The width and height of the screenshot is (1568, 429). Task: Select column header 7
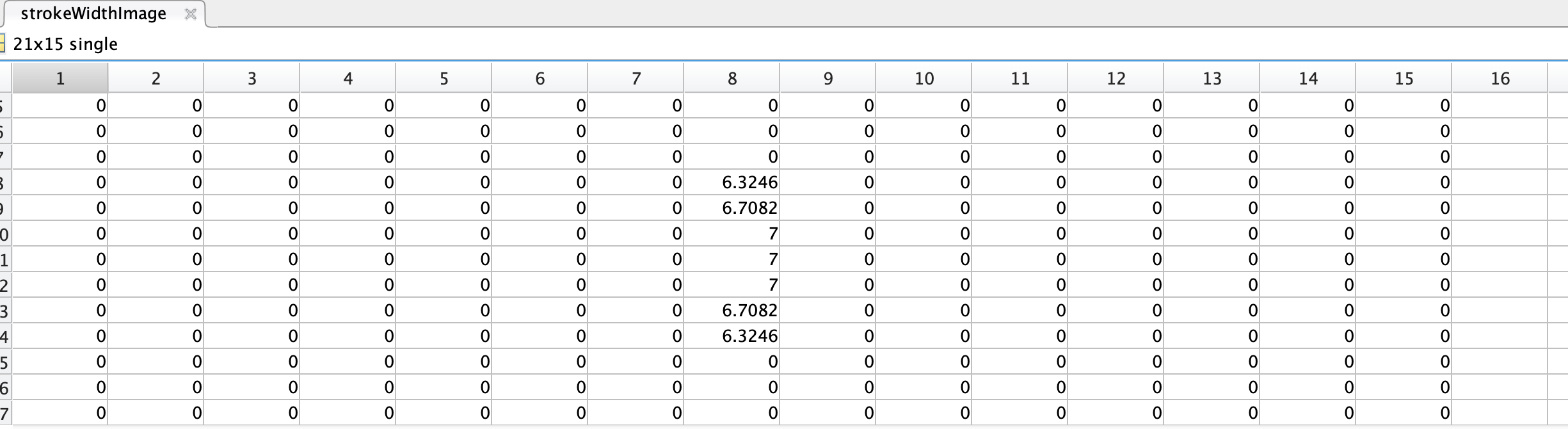pos(636,78)
